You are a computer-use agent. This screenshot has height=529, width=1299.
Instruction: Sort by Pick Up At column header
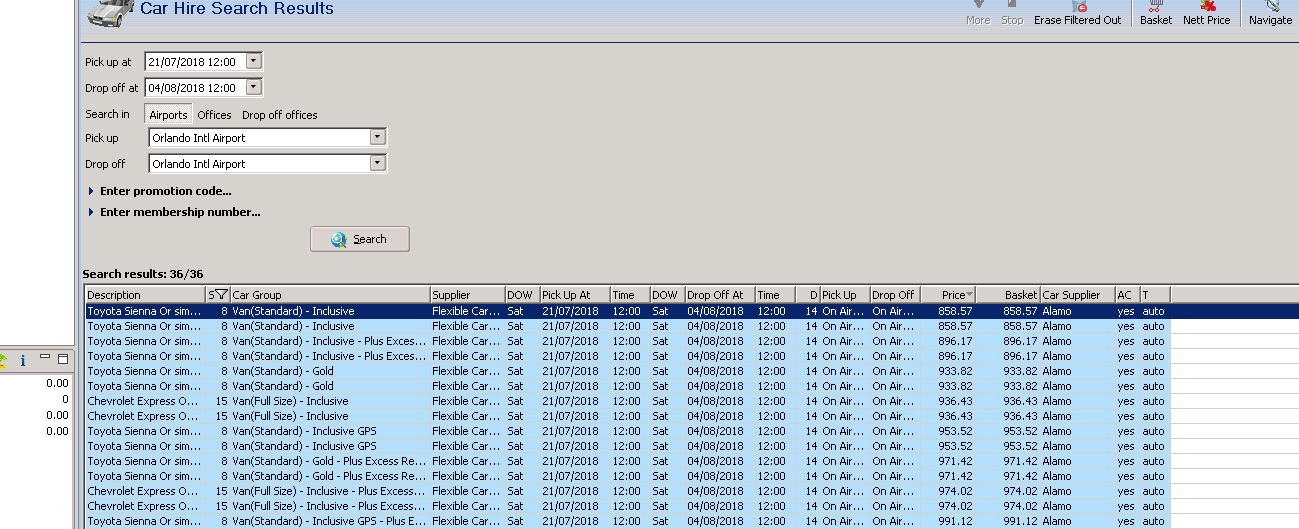[575, 295]
